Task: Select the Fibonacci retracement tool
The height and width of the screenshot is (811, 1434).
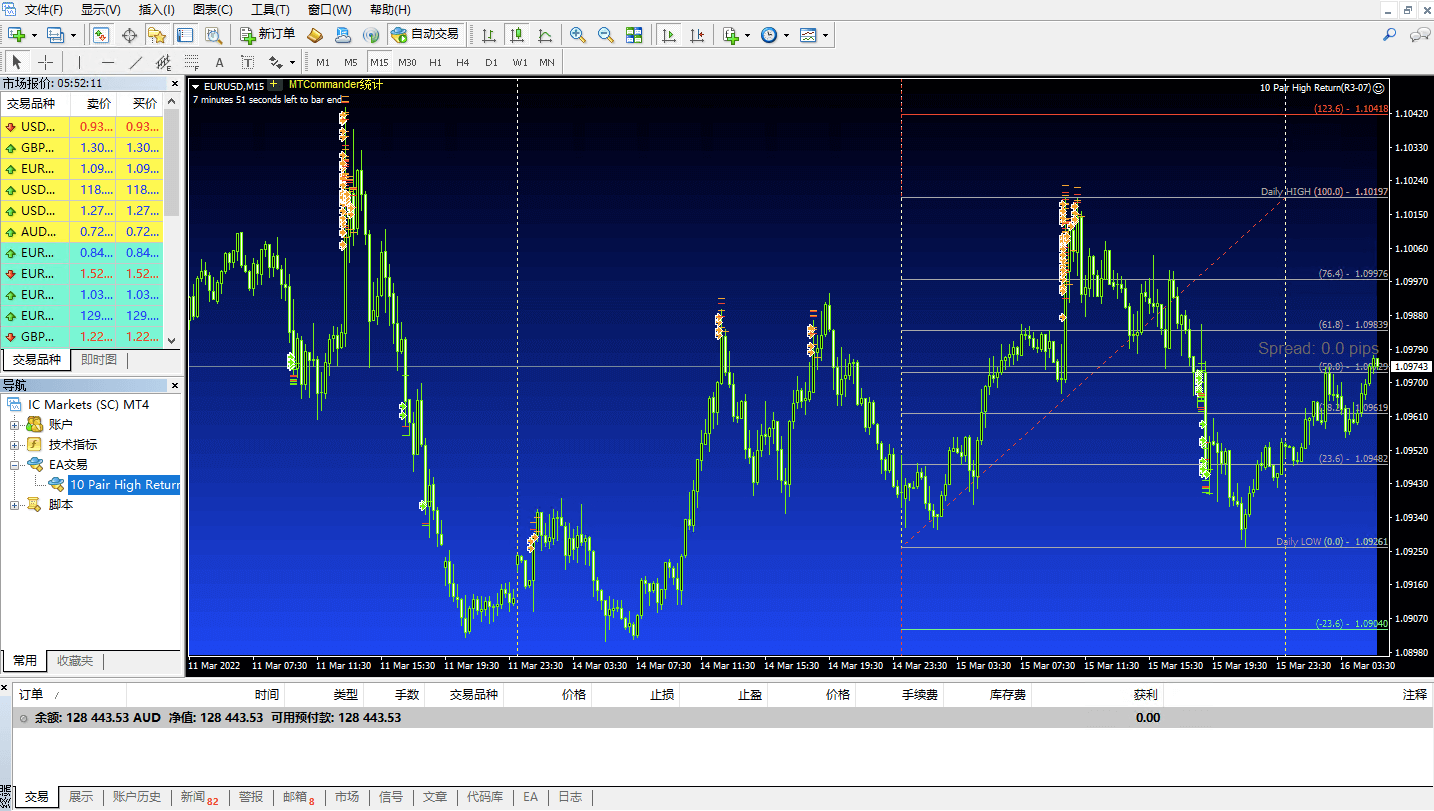Action: [x=191, y=62]
